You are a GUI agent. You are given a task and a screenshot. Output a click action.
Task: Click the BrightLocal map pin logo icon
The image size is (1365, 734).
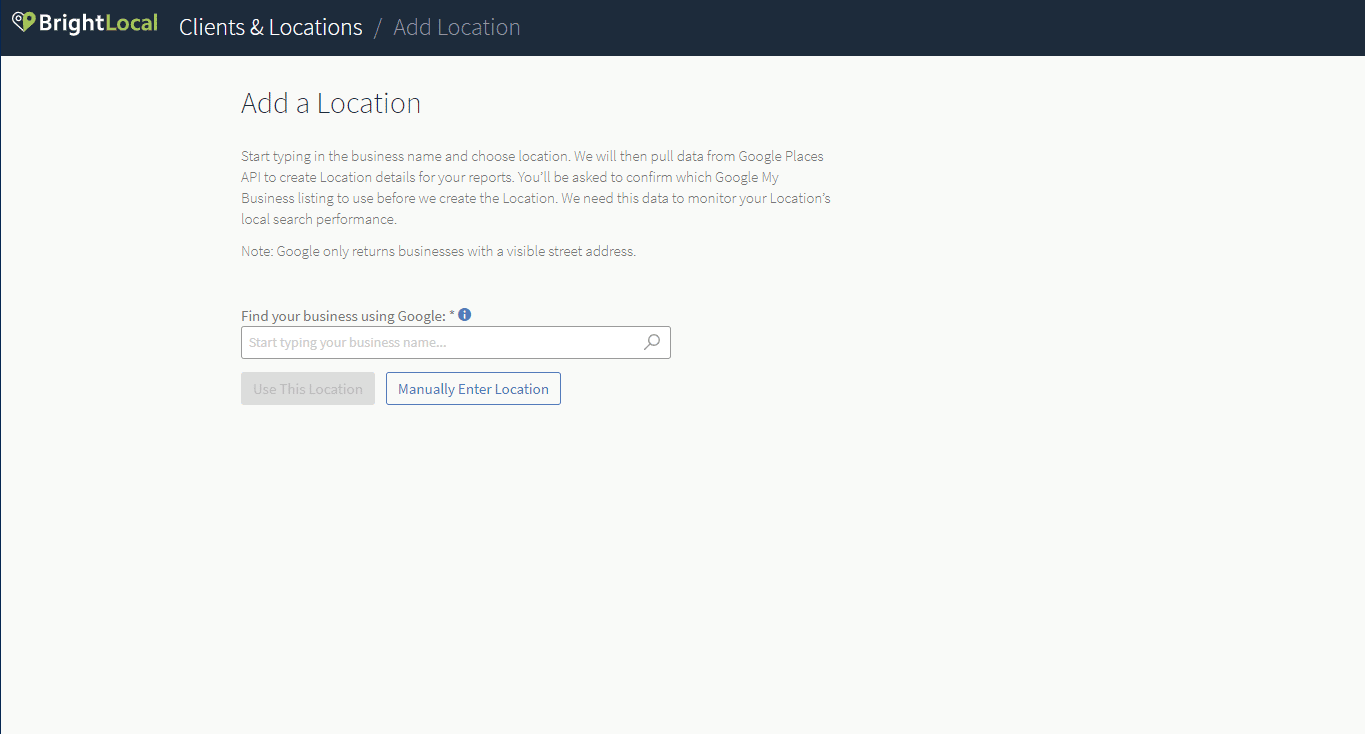pyautogui.click(x=23, y=22)
